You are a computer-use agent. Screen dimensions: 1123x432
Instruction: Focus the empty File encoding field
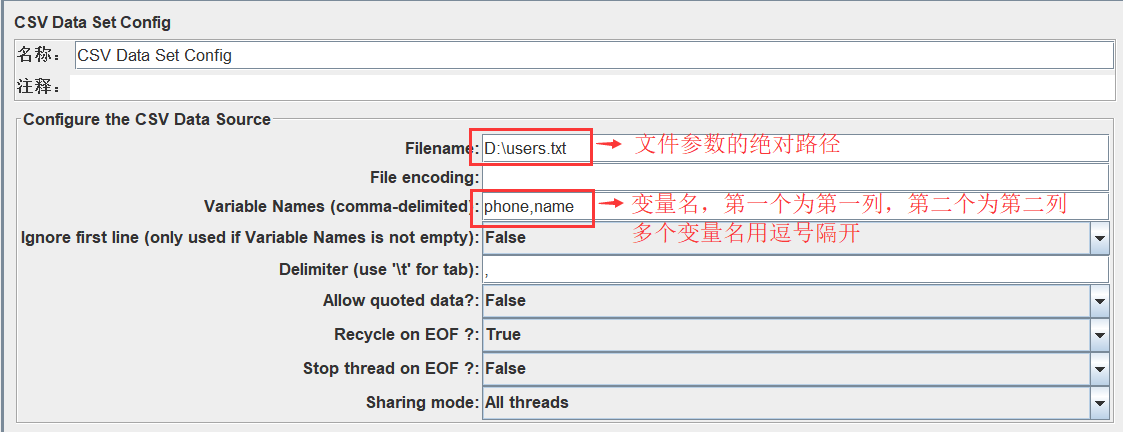pos(795,177)
